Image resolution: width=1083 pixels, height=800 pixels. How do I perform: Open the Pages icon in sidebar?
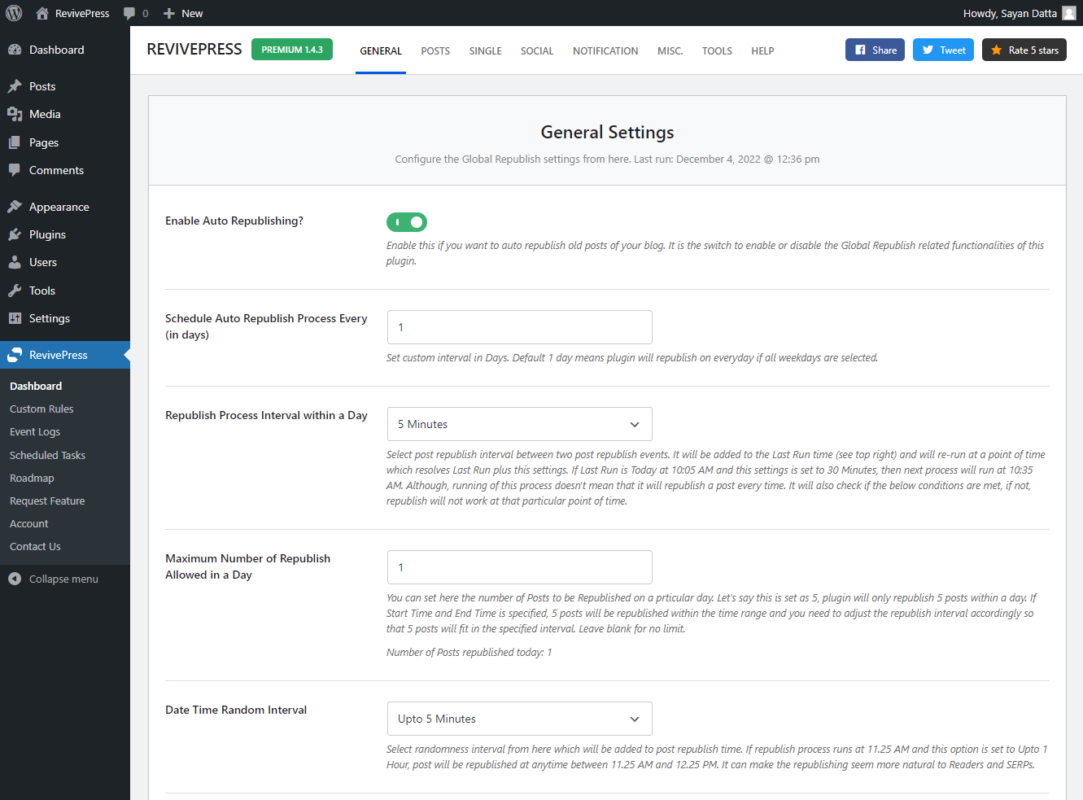coord(16,141)
